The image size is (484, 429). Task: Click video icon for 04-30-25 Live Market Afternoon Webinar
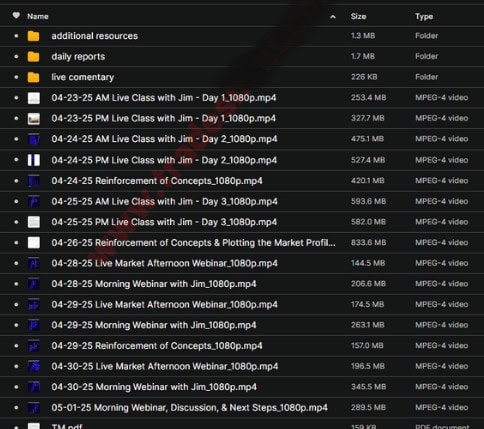[34, 366]
